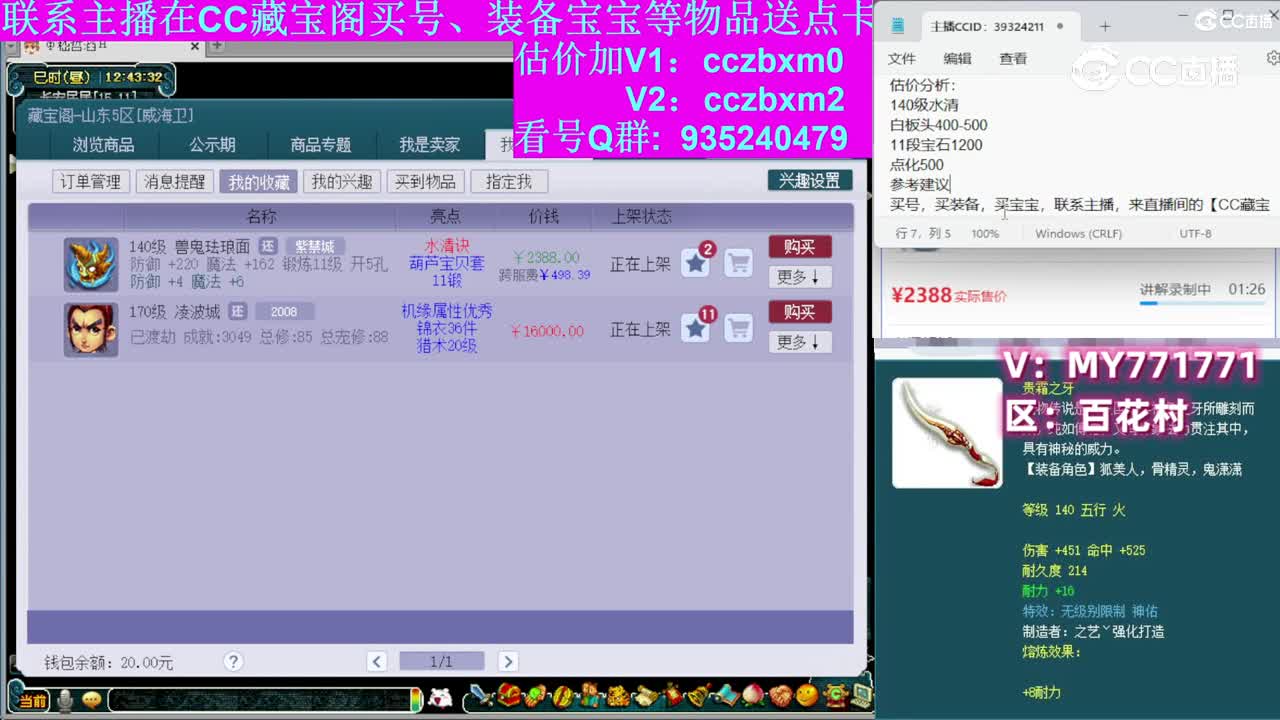Switch to 公示期 tab
The width and height of the screenshot is (1280, 720).
click(x=212, y=145)
